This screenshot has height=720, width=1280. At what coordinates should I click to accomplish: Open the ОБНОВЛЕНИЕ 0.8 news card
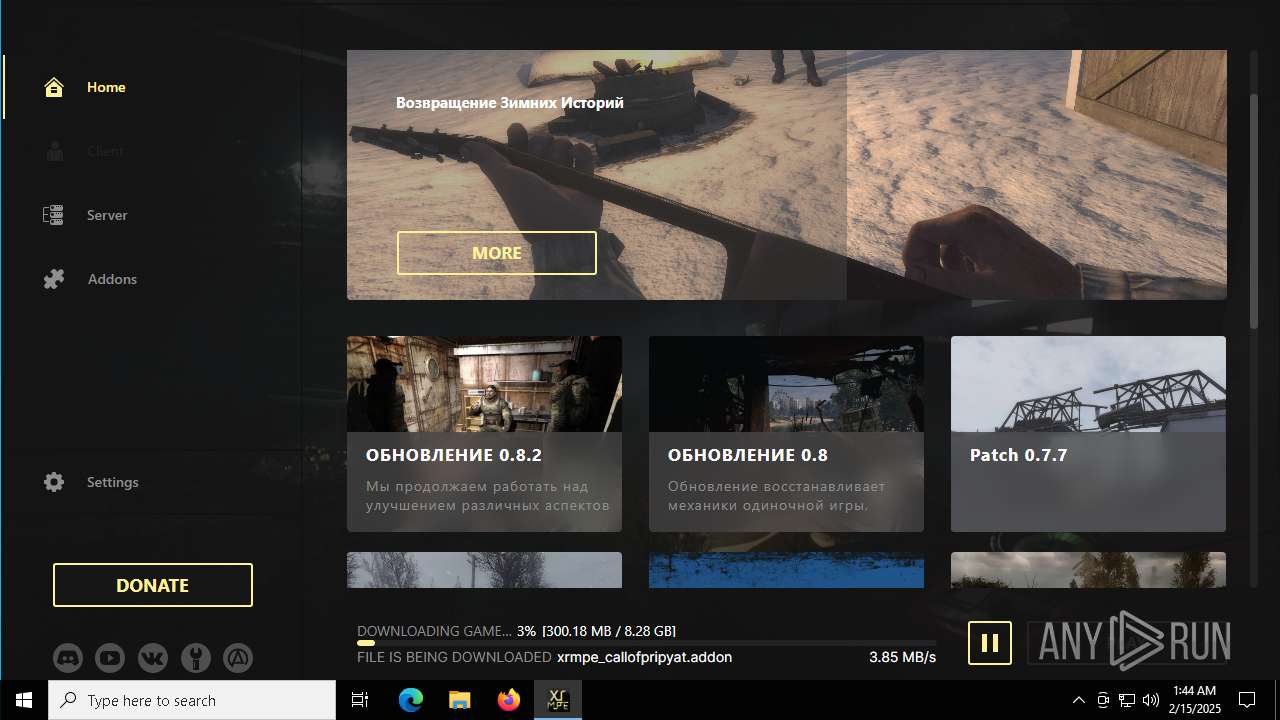[x=786, y=434]
